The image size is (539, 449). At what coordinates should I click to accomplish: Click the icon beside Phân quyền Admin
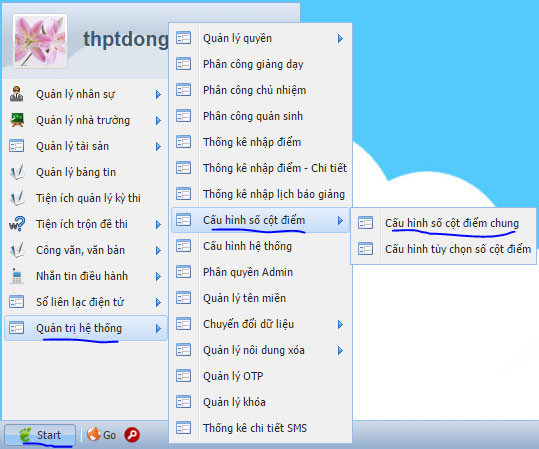[x=184, y=272]
